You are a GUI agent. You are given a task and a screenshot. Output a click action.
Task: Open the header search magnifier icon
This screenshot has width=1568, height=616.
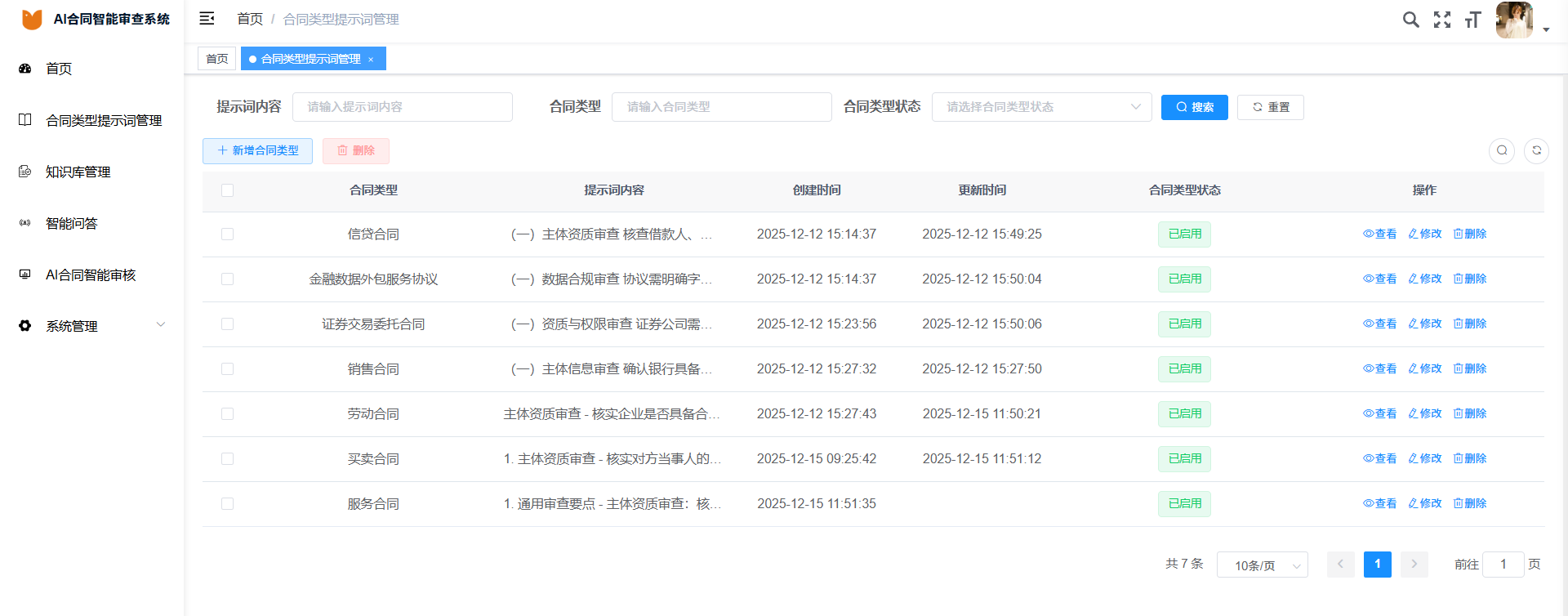[x=1410, y=20]
